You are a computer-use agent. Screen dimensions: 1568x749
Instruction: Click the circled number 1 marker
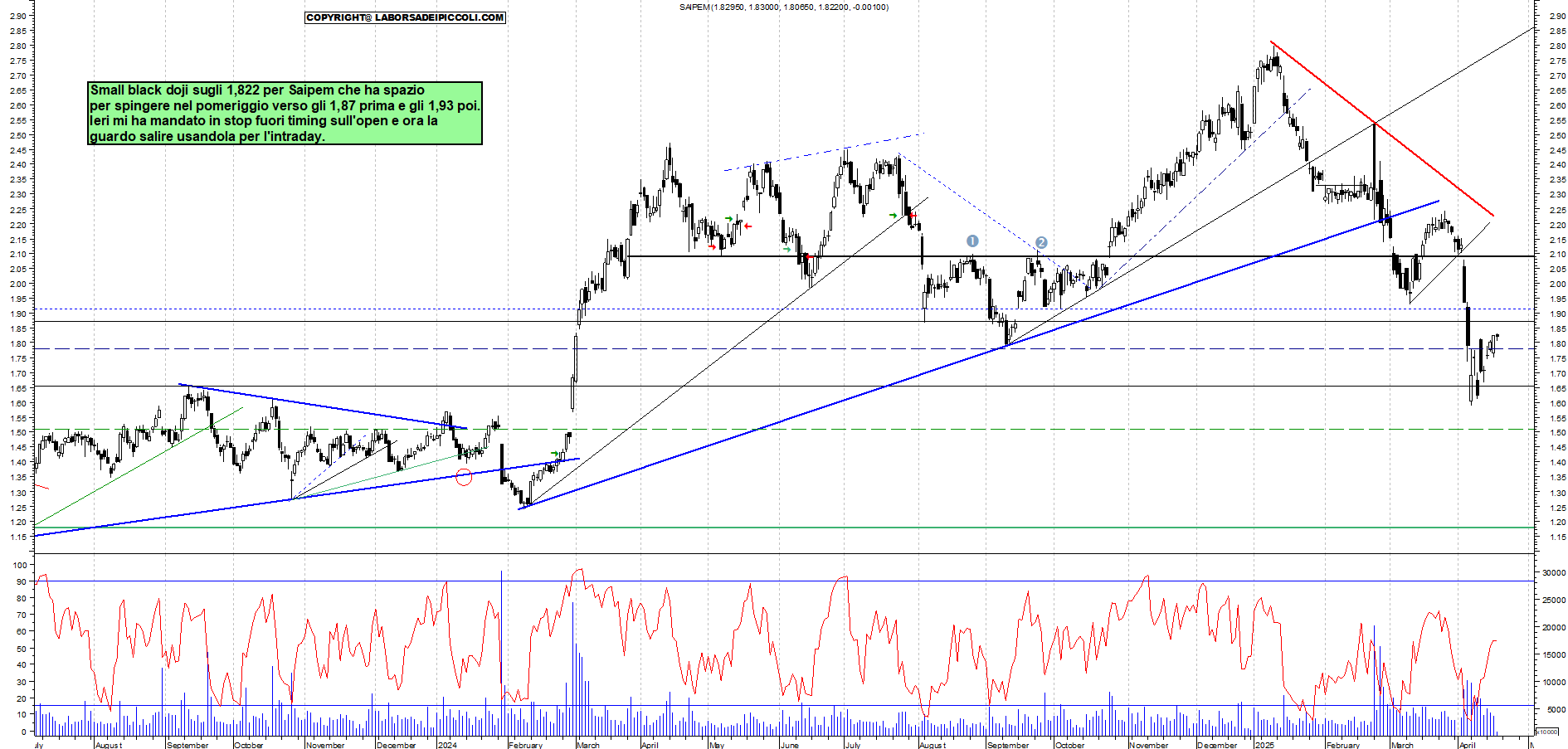tap(972, 241)
